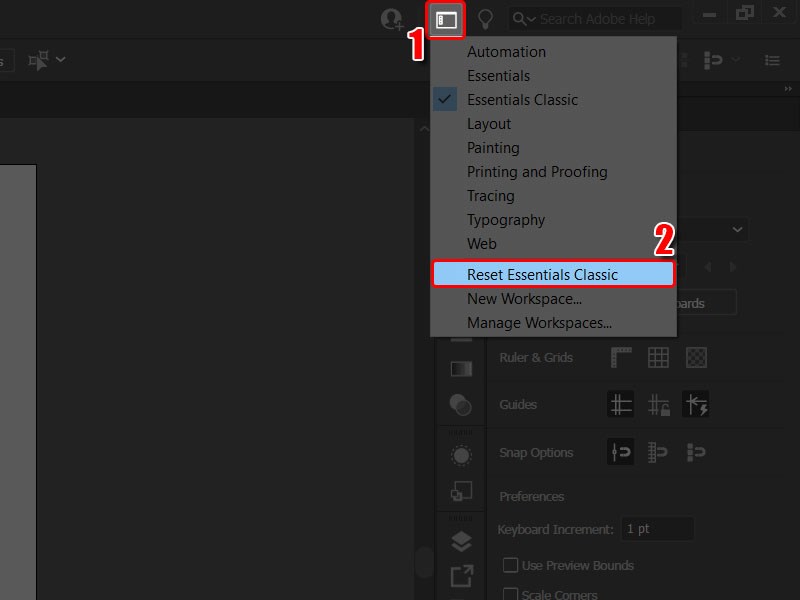Open the Discover lightbulb icon

486,18
